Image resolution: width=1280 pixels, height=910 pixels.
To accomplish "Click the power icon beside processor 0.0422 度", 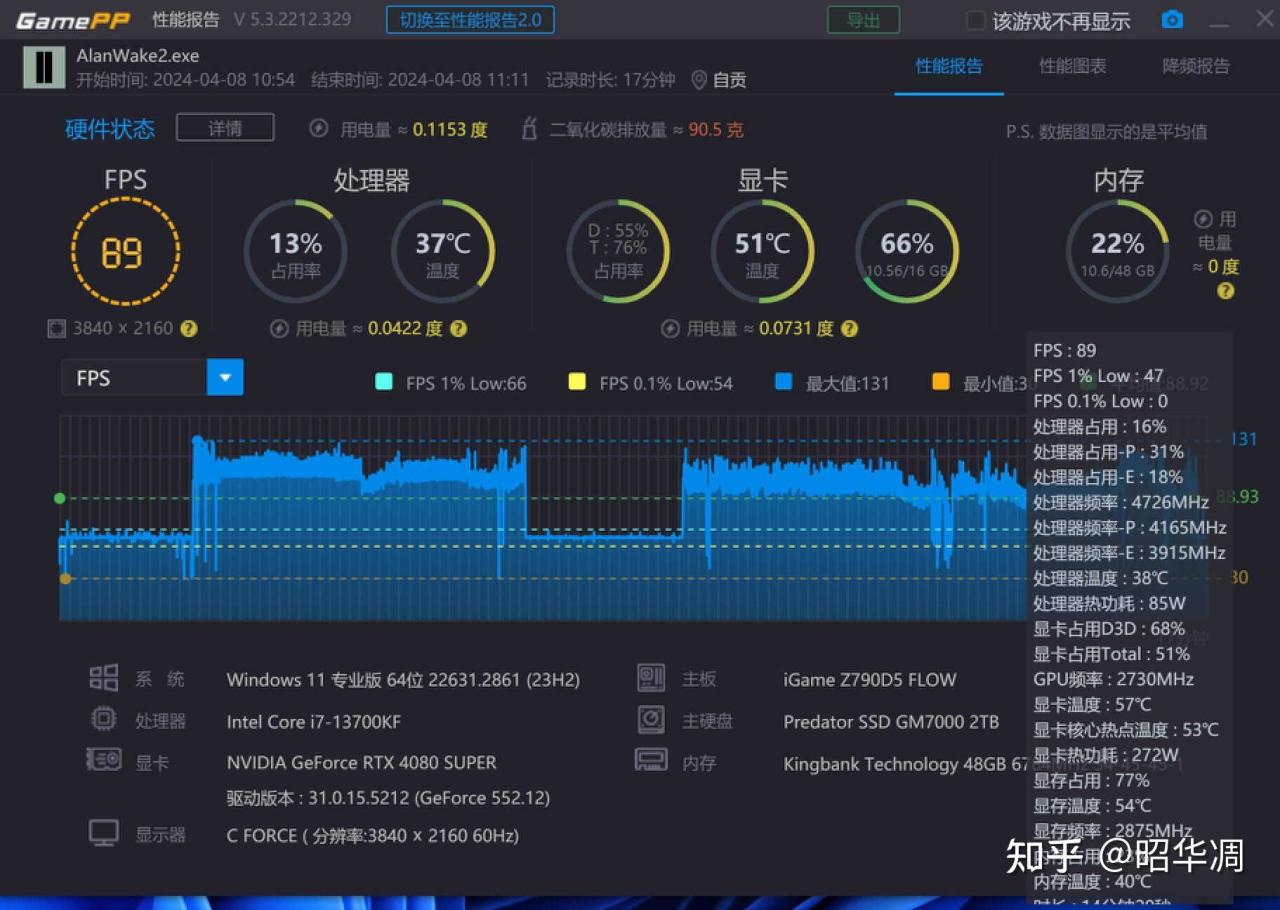I will click(x=279, y=328).
